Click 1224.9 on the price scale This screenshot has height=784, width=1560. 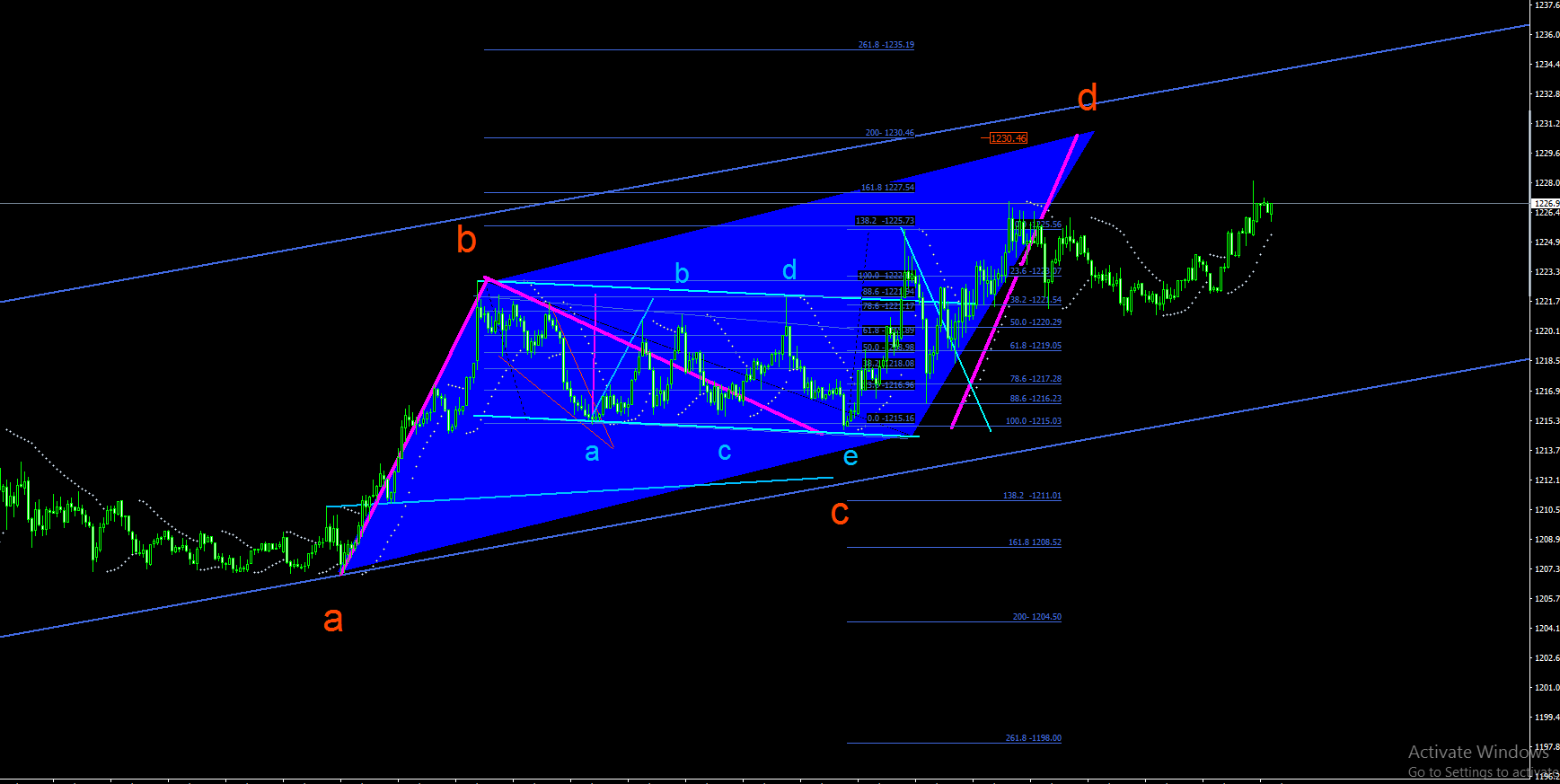tap(1547, 242)
